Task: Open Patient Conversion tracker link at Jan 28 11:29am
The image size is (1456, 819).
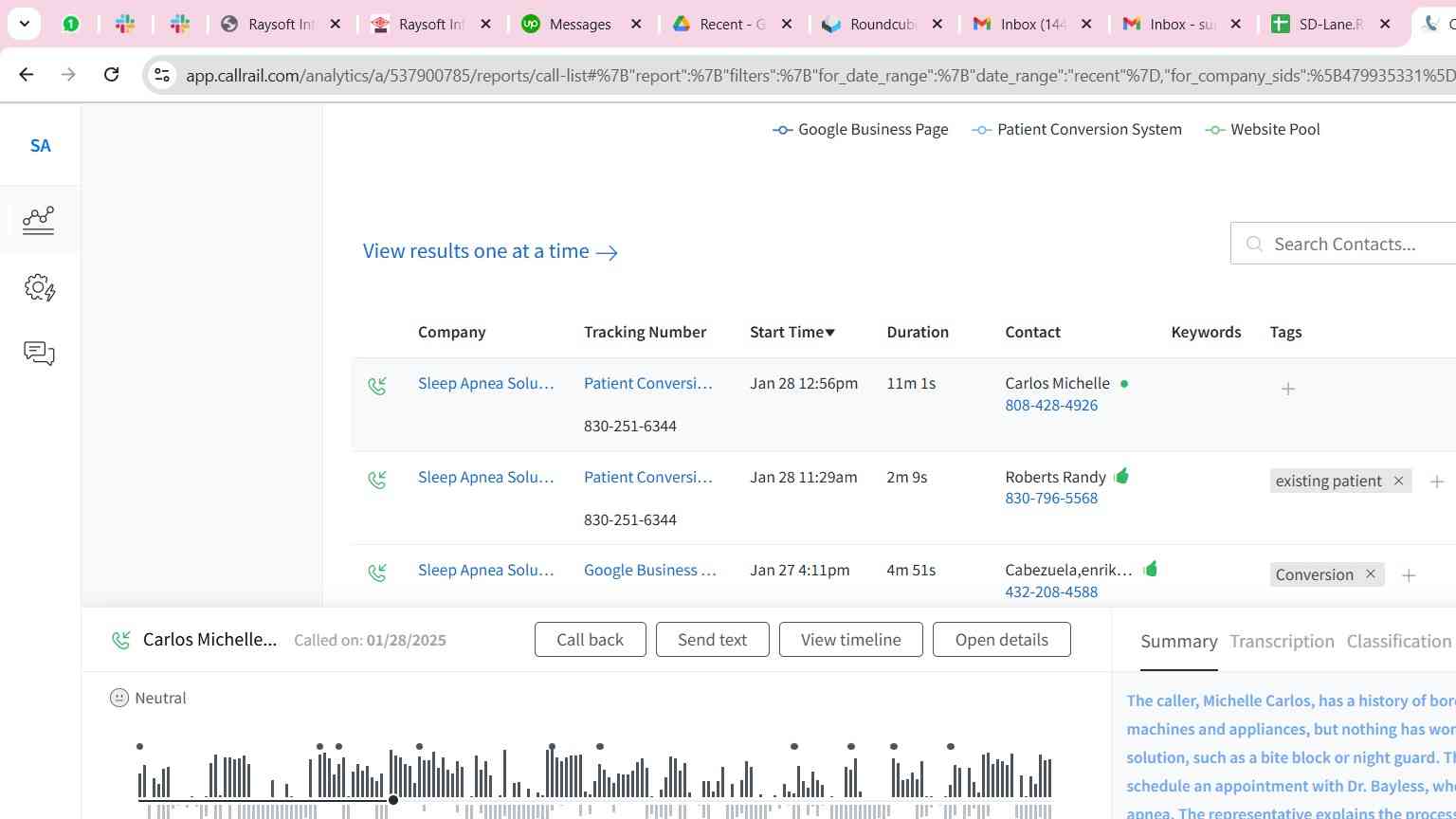Action: point(647,477)
